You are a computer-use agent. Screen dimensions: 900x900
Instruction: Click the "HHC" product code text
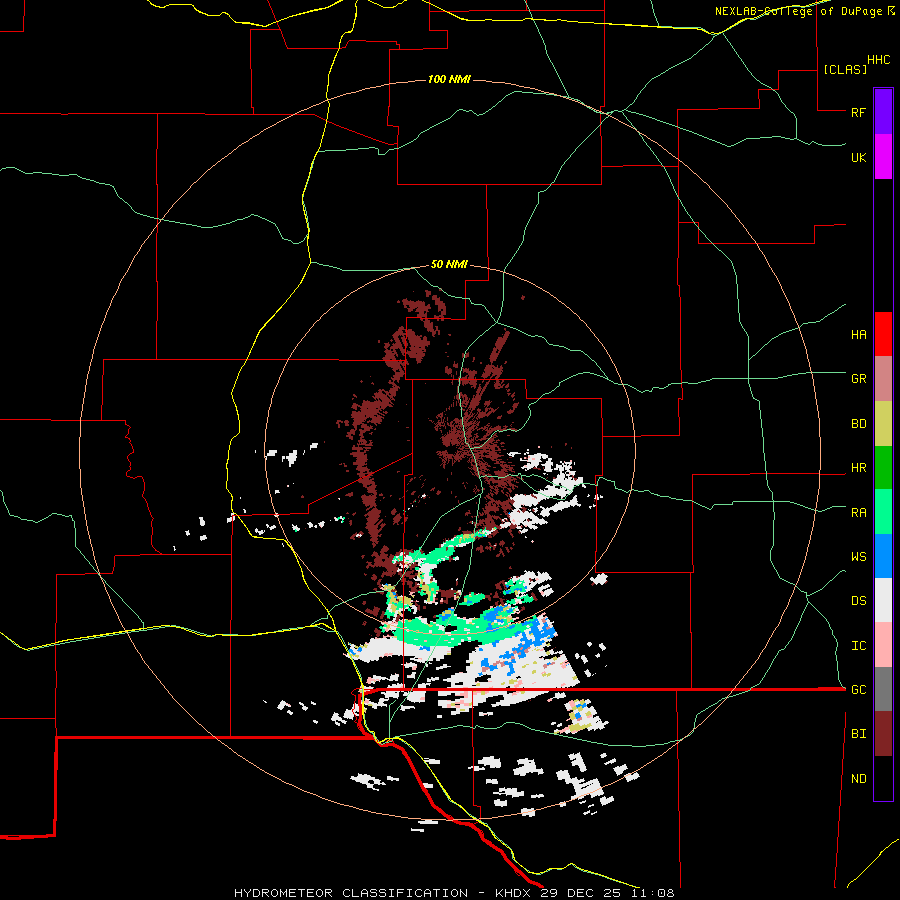(879, 60)
